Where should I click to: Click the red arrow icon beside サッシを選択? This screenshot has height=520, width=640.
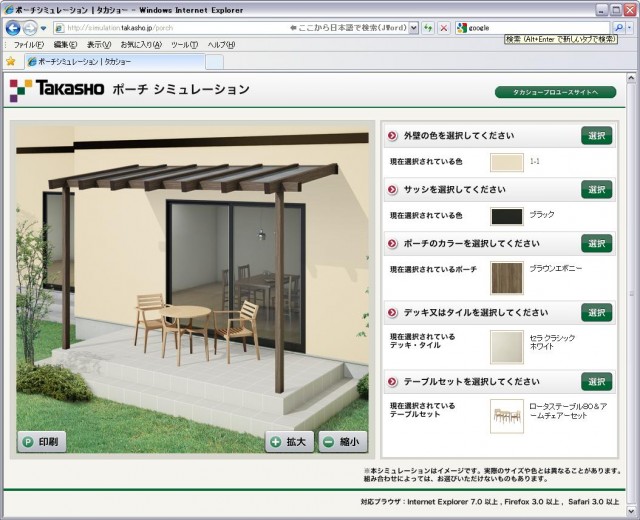392,188
